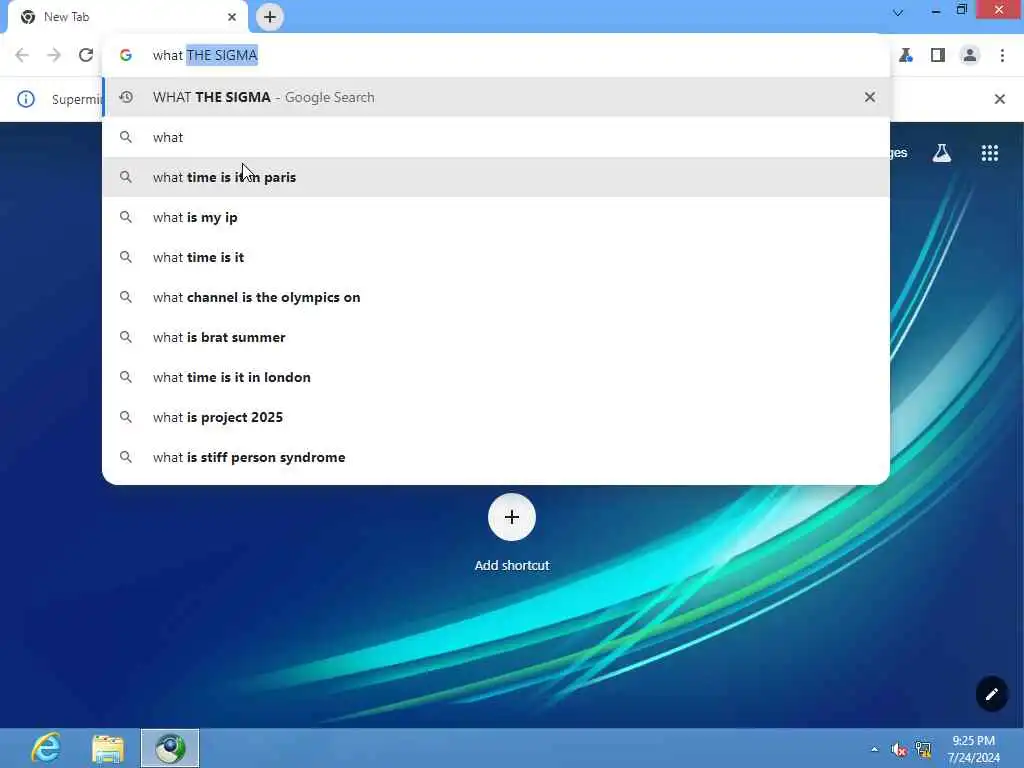
Task: Select the plain 'what' suggestion
Action: point(496,137)
